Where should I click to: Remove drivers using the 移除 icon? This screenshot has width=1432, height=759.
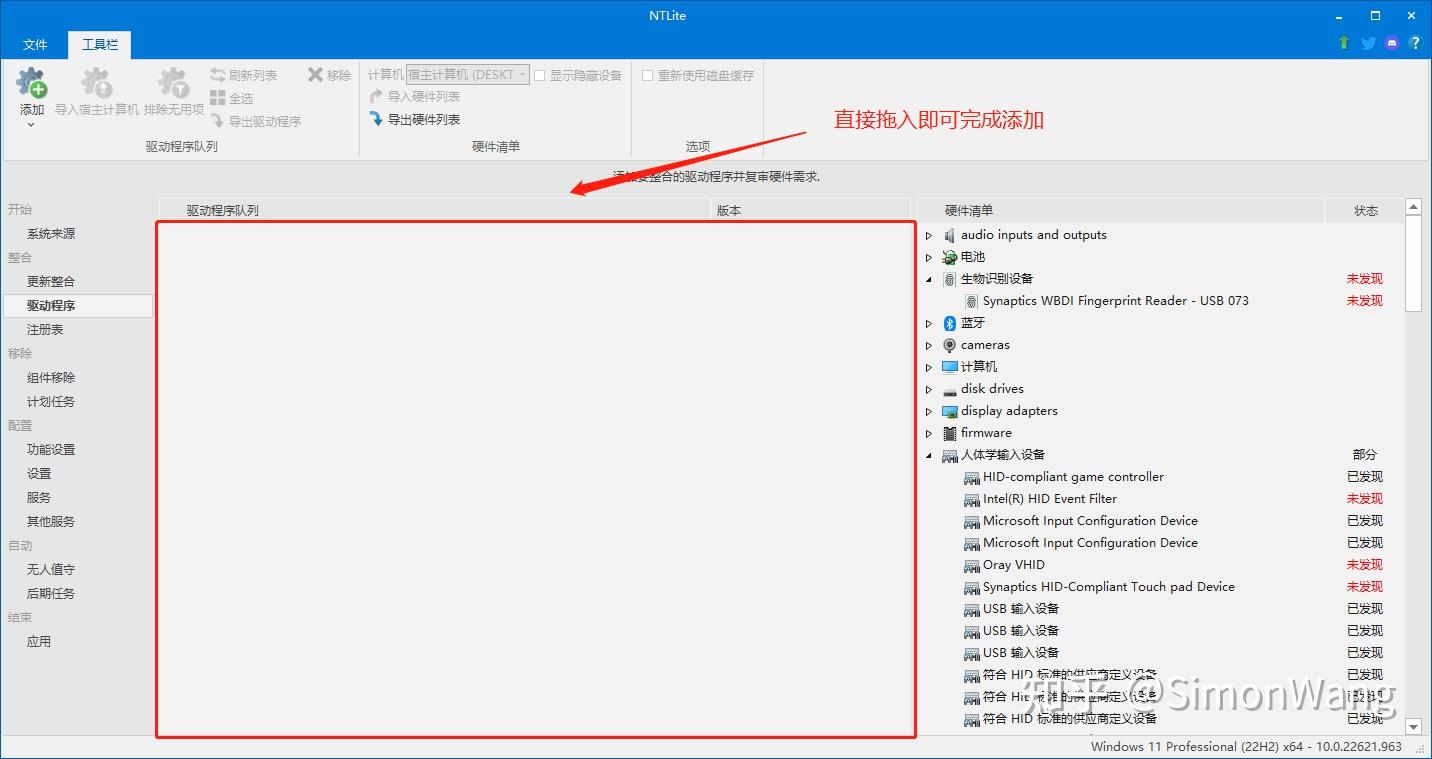pos(327,74)
